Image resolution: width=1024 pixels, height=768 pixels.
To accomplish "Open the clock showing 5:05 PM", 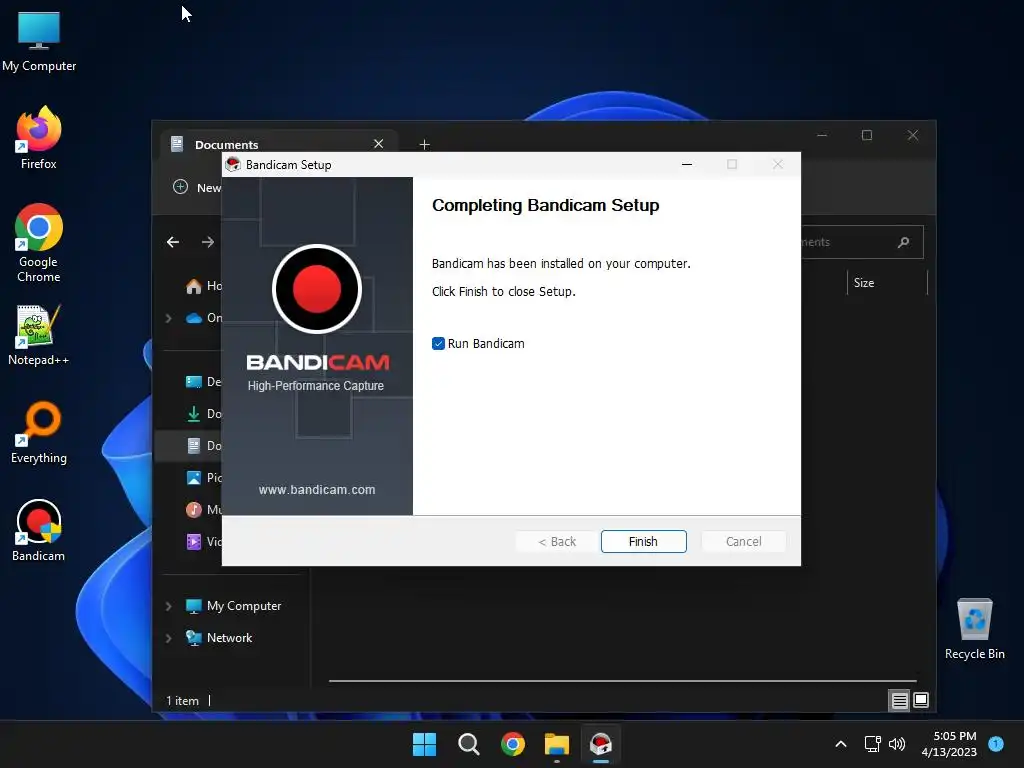I will (949, 744).
